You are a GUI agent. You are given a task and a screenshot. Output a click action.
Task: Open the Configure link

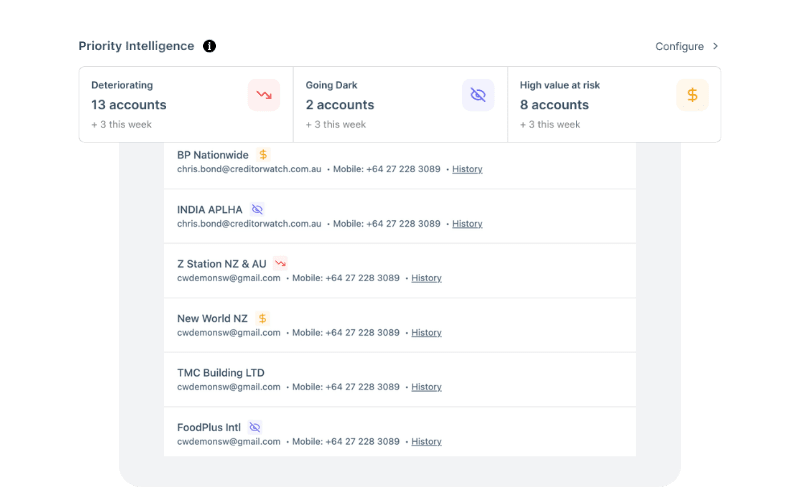[x=680, y=46]
